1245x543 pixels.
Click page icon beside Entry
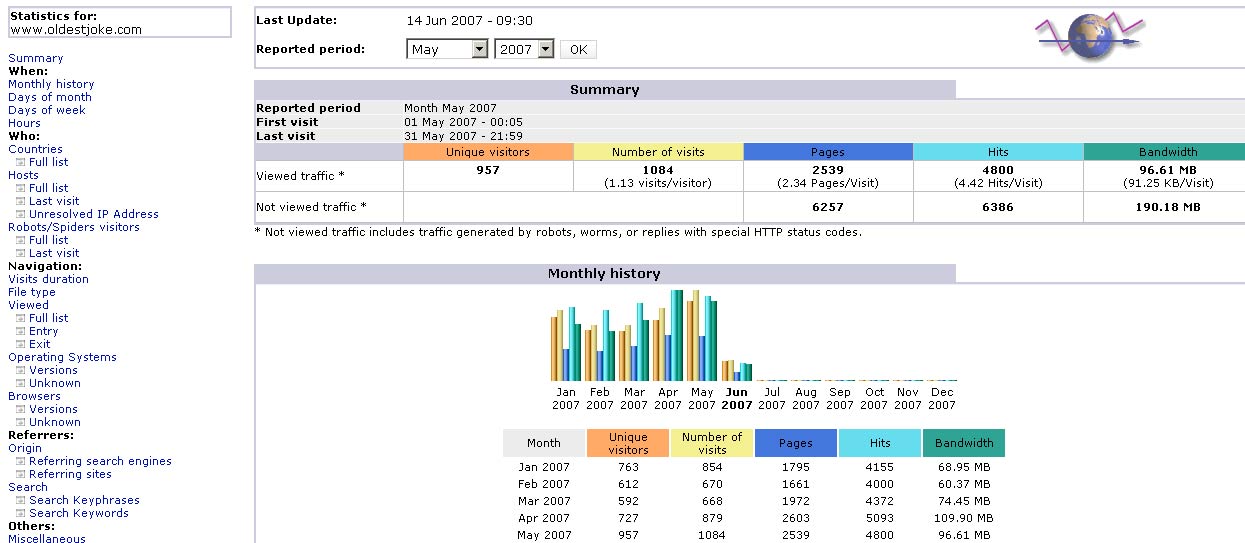tap(20, 331)
